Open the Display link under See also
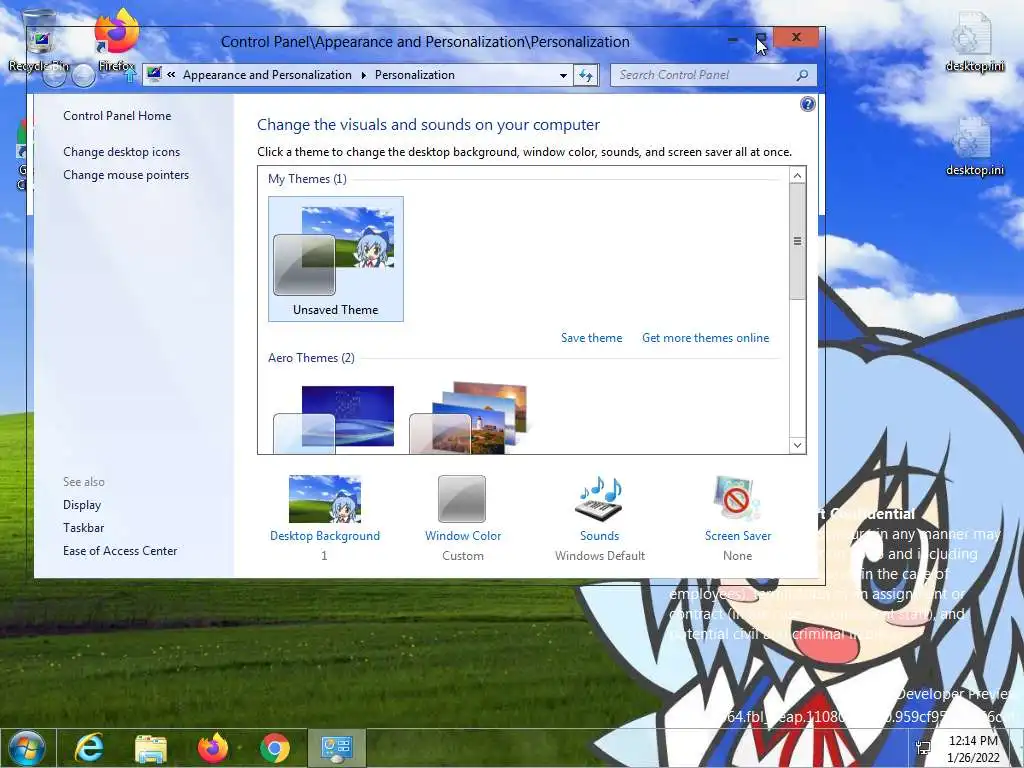Image resolution: width=1024 pixels, height=768 pixels. pyautogui.click(x=82, y=505)
